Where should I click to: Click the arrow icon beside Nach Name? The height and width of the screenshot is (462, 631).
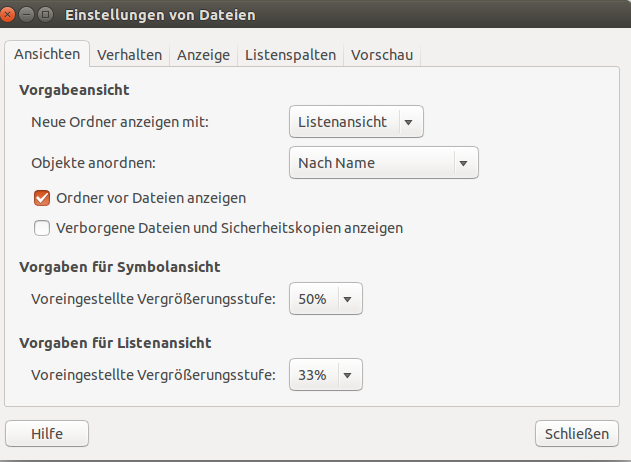point(464,163)
